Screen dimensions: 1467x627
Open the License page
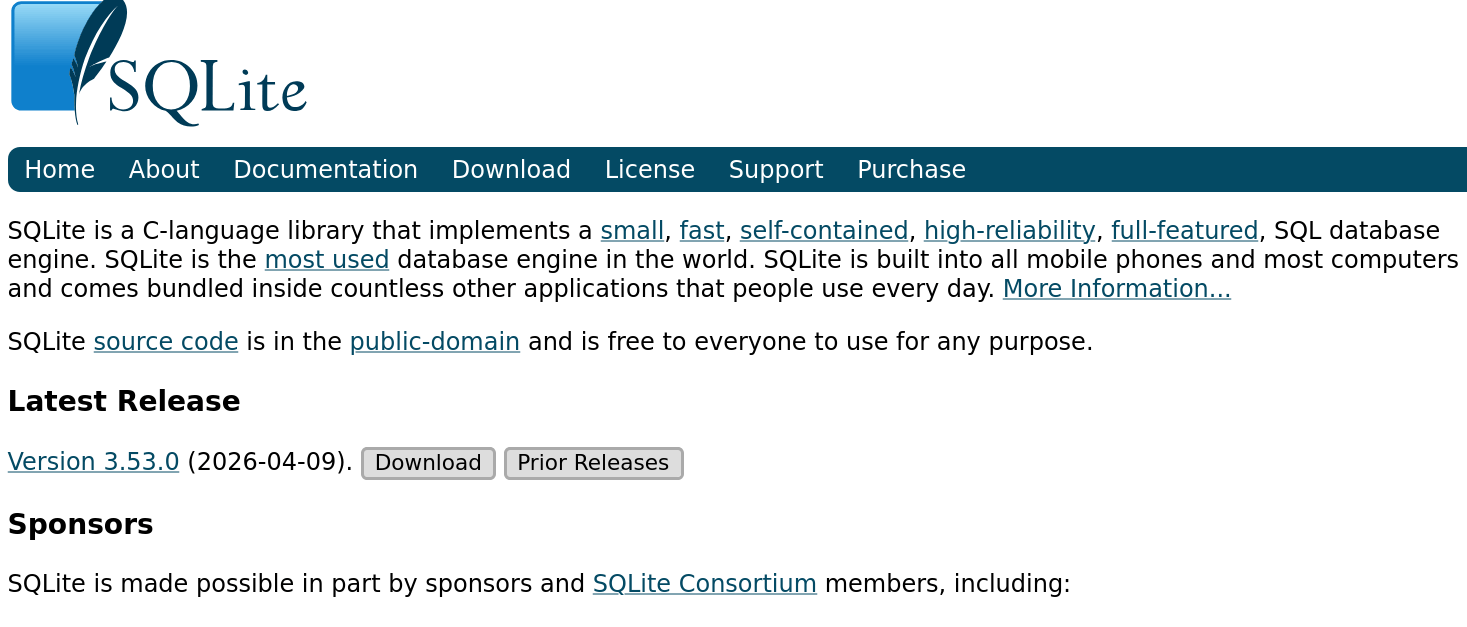[x=649, y=169]
